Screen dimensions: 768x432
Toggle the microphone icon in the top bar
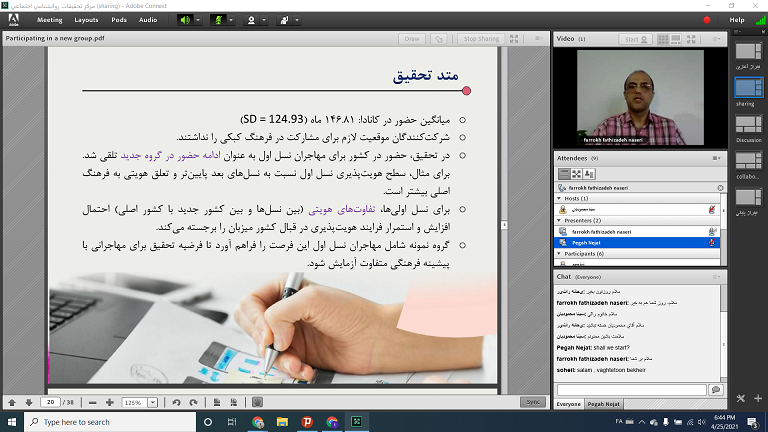[218, 19]
